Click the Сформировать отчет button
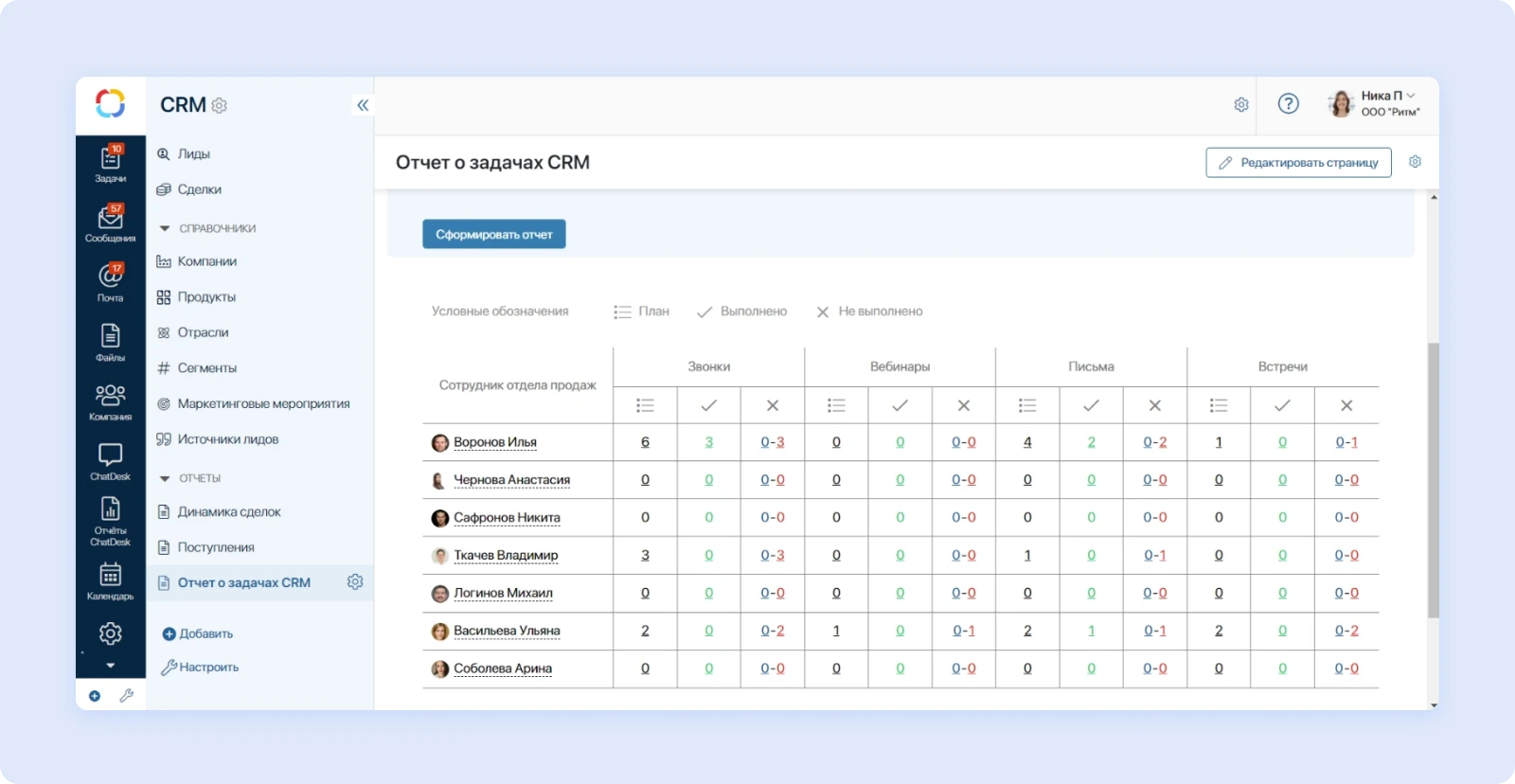 (x=493, y=234)
